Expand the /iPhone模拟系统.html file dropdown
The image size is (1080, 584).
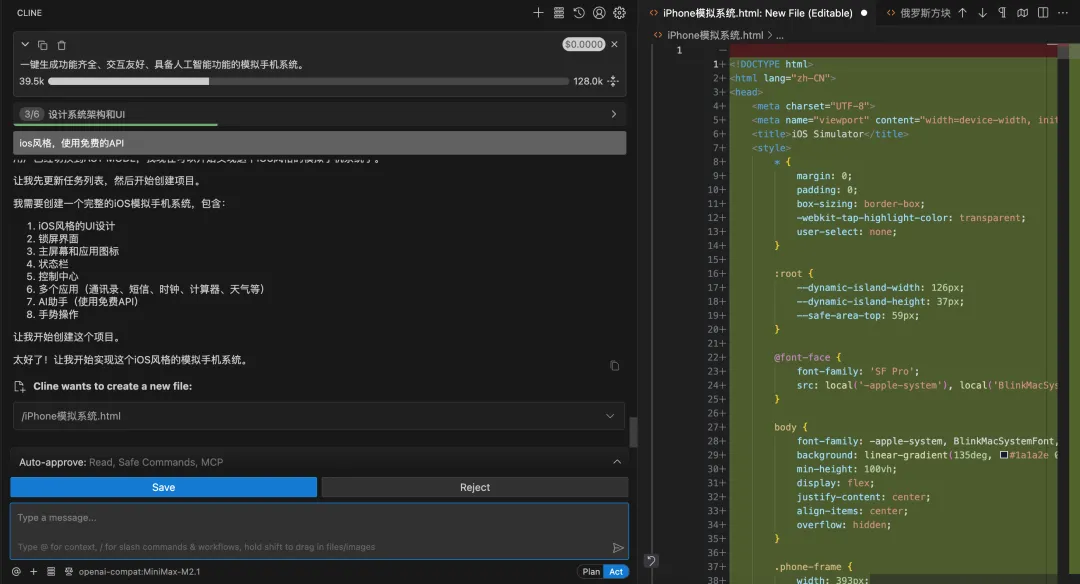coord(610,416)
